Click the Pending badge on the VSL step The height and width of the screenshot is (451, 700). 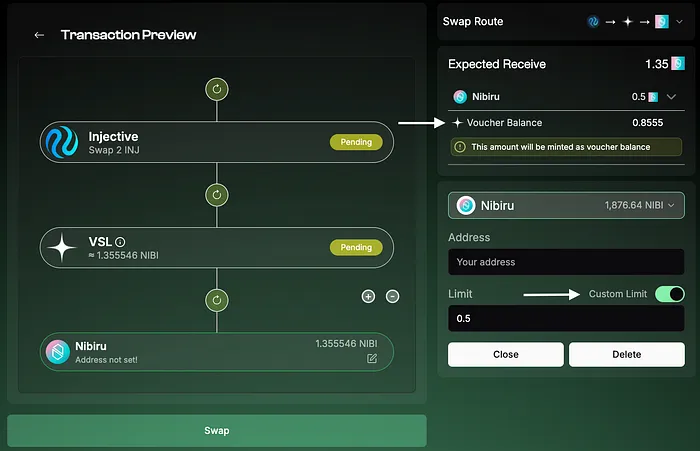pos(356,247)
